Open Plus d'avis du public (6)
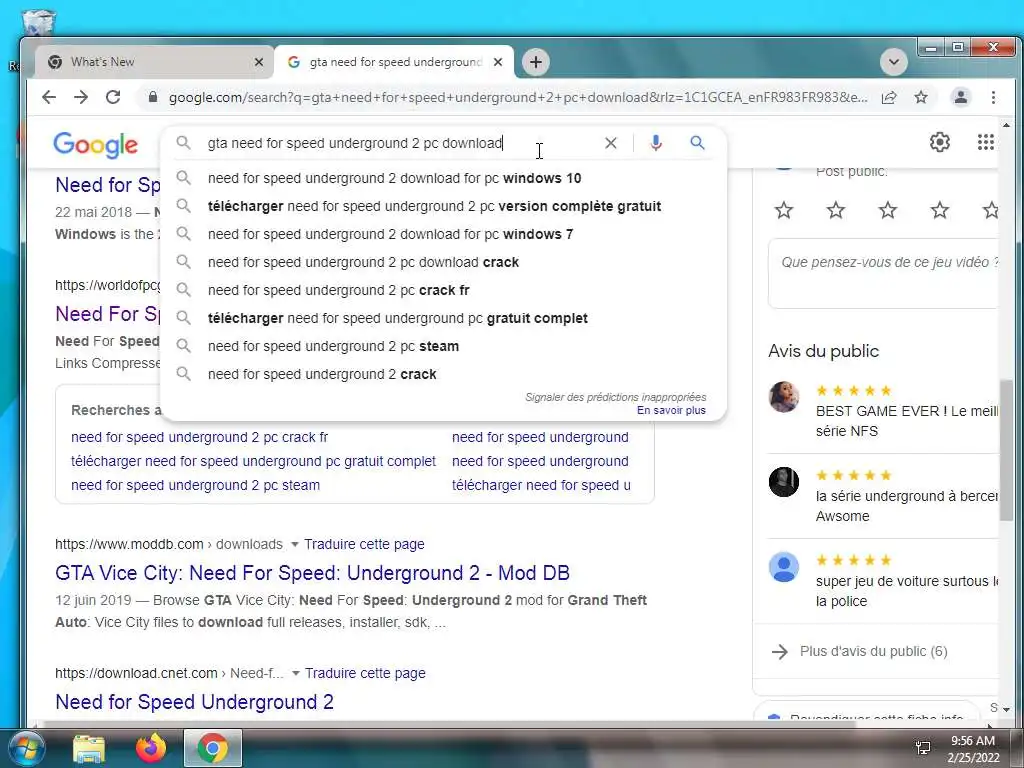This screenshot has height=768, width=1024. click(873, 651)
